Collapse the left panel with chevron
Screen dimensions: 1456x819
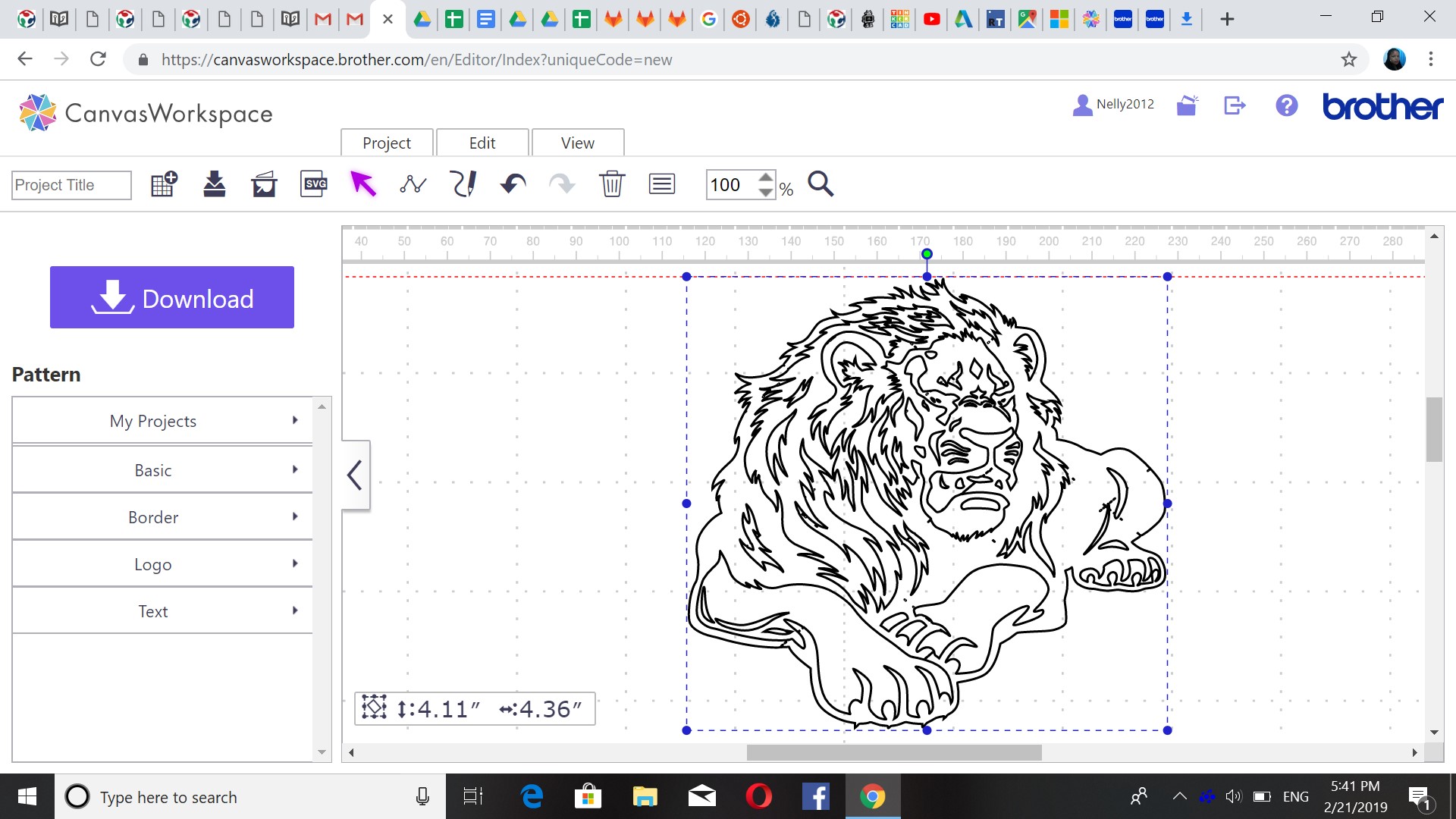355,475
